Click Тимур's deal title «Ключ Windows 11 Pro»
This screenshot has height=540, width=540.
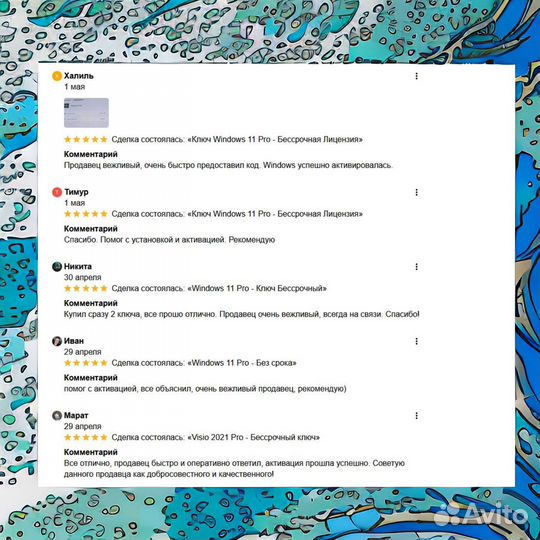click(275, 214)
